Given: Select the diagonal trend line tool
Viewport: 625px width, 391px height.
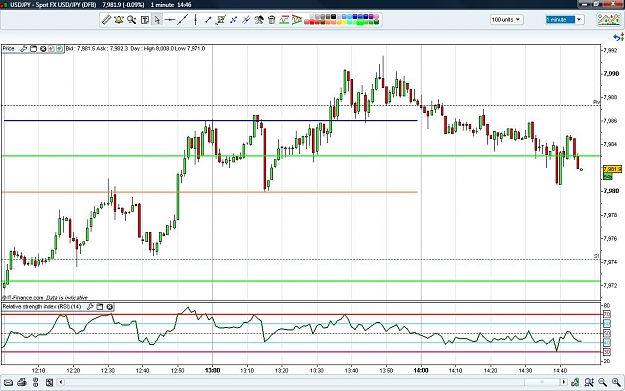Looking at the screenshot, I should pyautogui.click(x=183, y=20).
